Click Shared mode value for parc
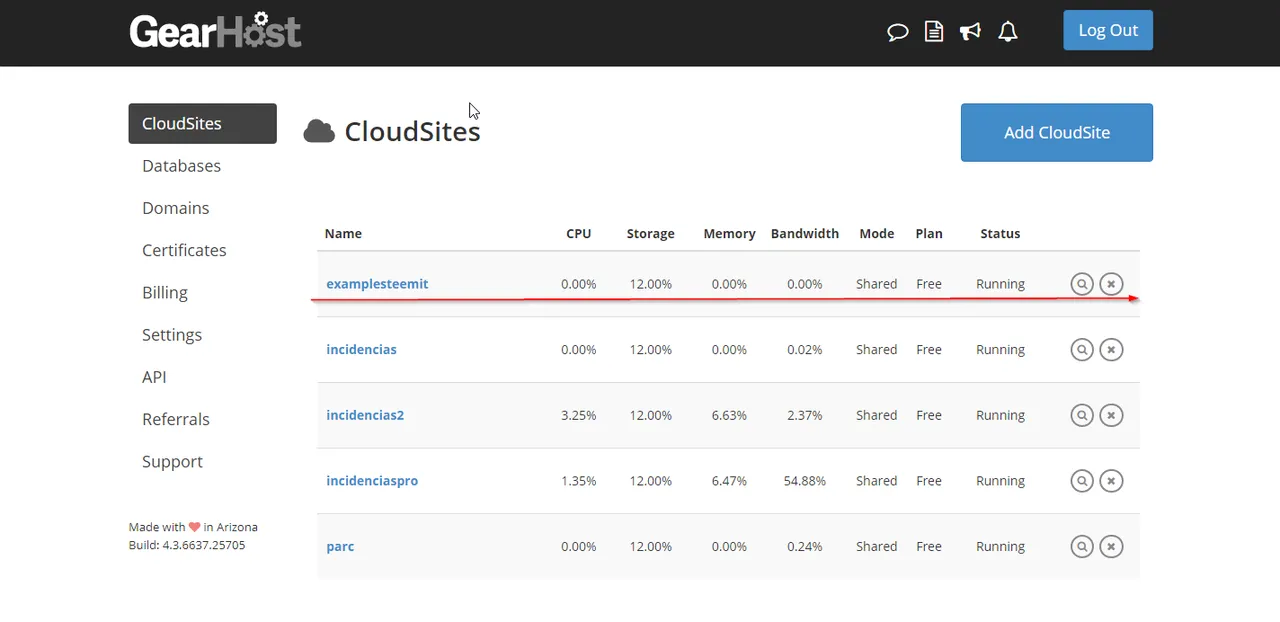 (876, 547)
